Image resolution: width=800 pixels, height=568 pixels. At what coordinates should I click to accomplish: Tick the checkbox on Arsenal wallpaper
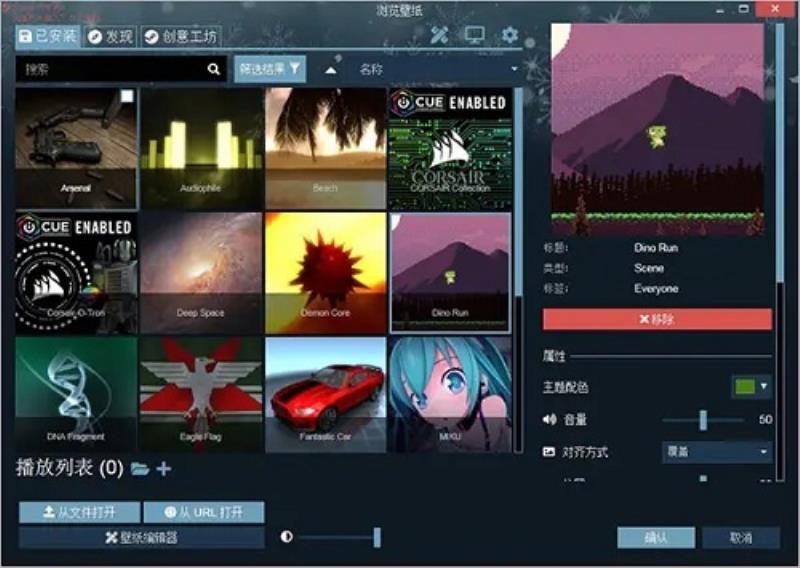[x=127, y=96]
